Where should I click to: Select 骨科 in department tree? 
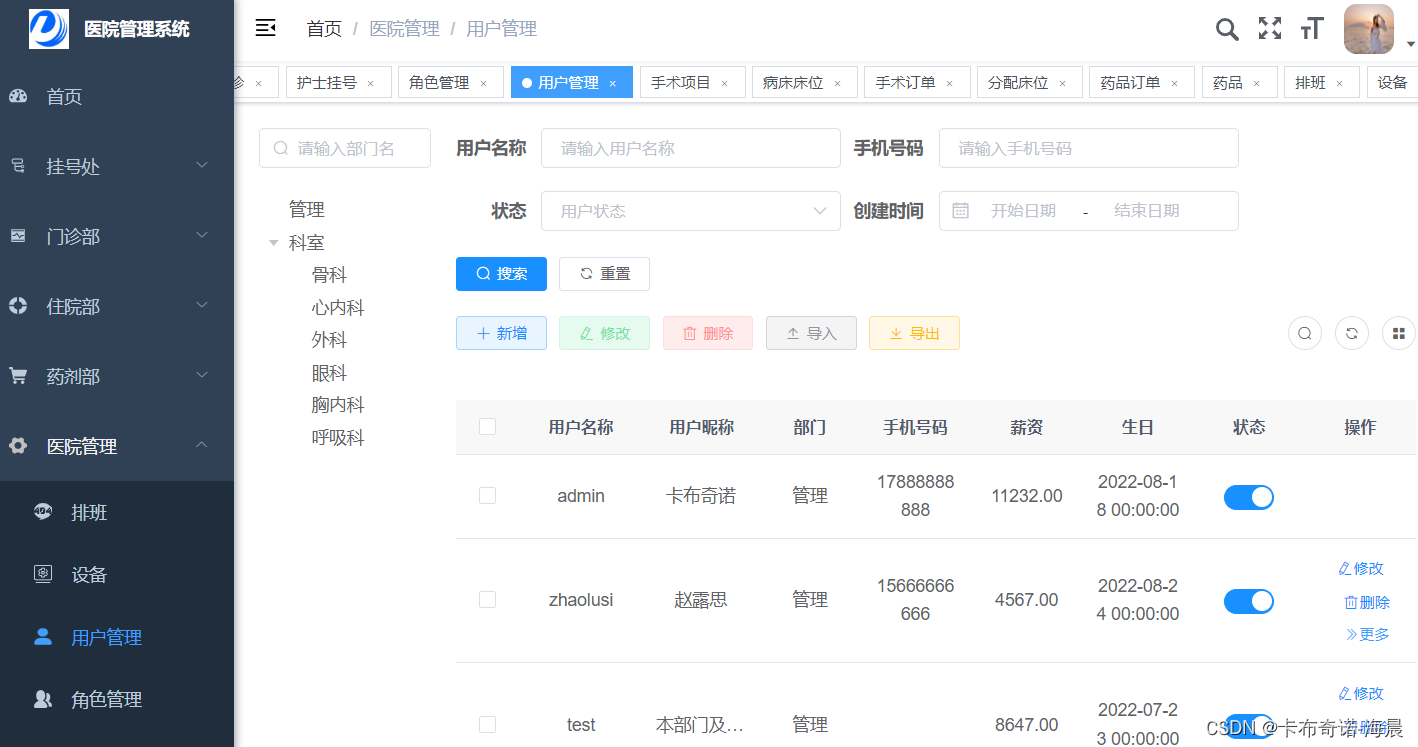tap(329, 275)
